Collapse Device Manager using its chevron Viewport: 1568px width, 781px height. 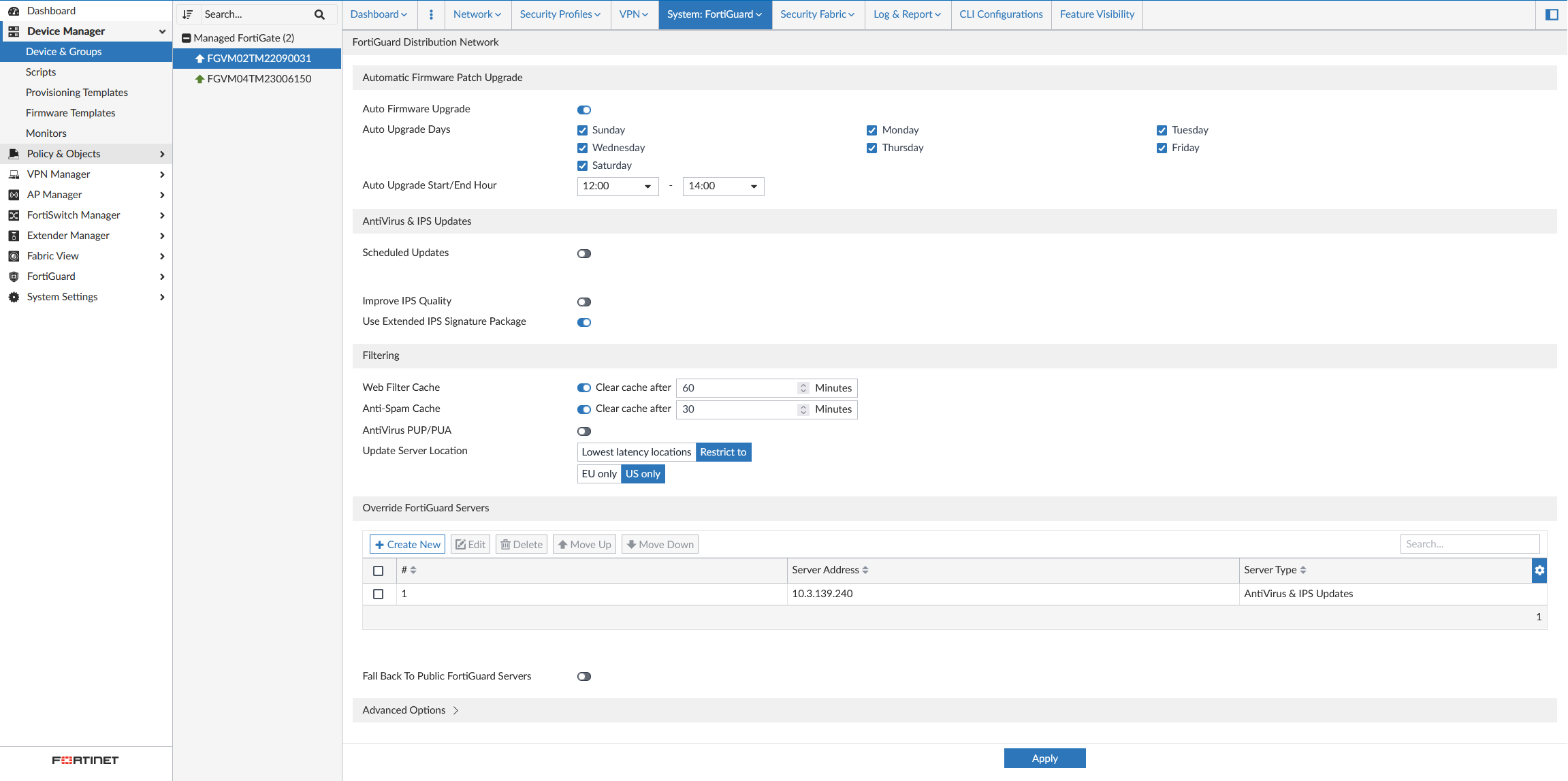[x=162, y=31]
